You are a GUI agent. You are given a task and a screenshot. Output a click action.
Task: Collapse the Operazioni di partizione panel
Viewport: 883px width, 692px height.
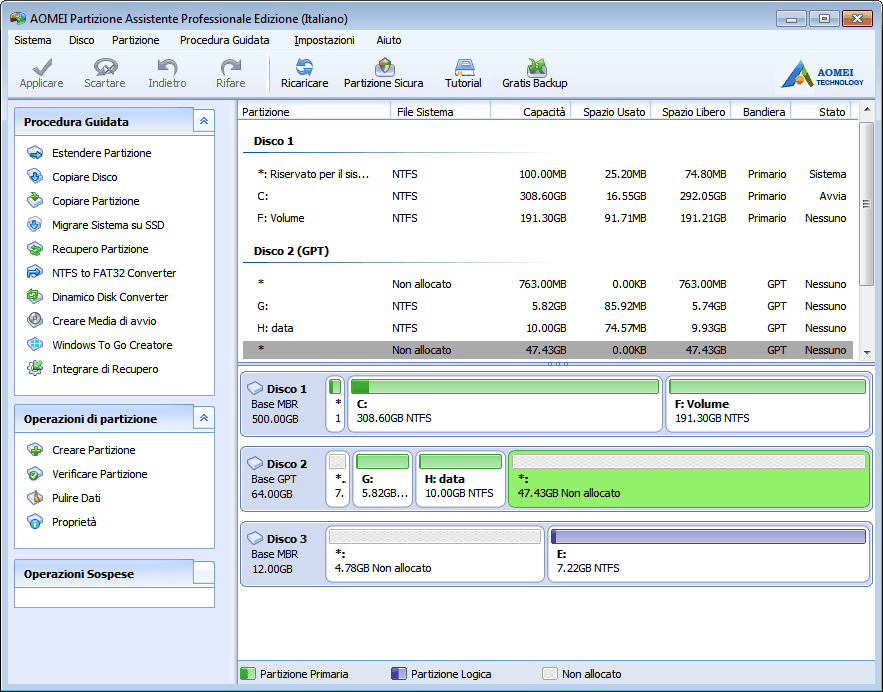(x=204, y=419)
